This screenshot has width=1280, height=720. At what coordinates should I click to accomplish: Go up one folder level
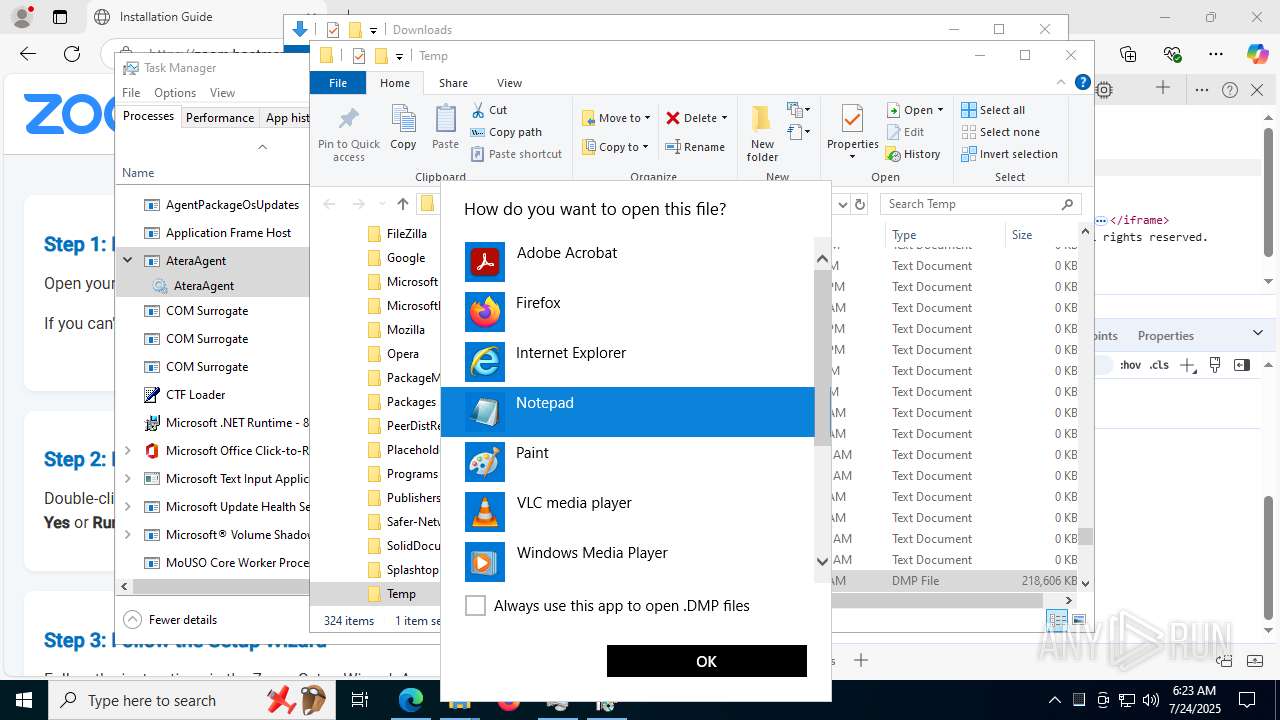(x=403, y=204)
